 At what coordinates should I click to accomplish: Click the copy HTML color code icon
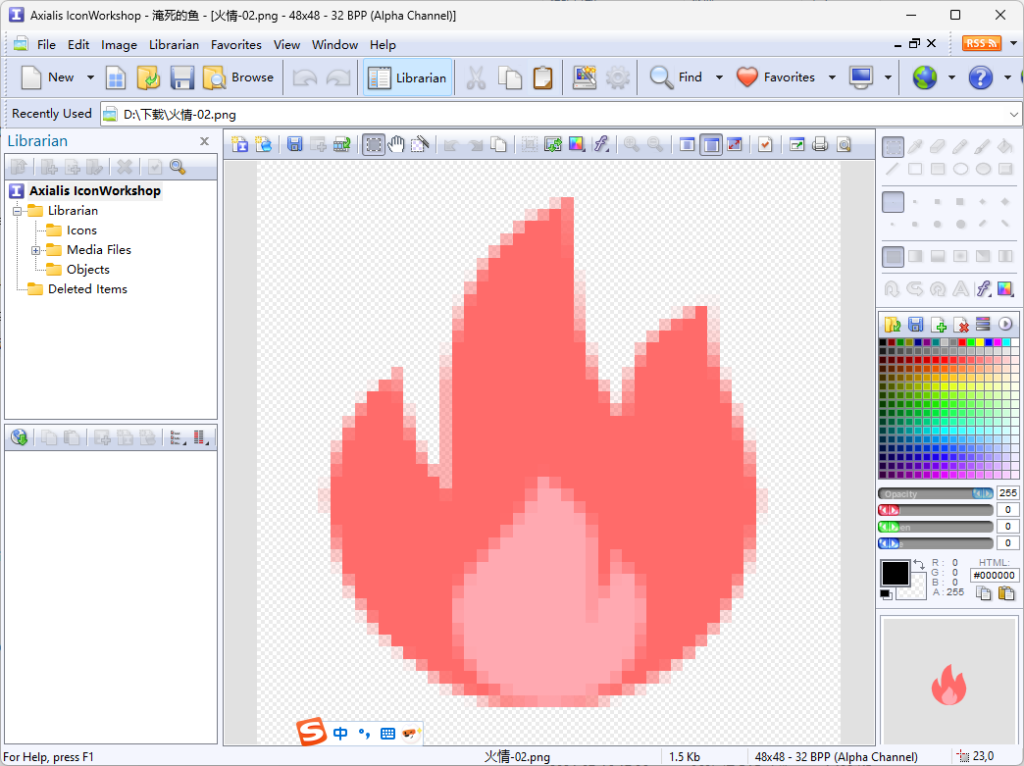pos(984,593)
